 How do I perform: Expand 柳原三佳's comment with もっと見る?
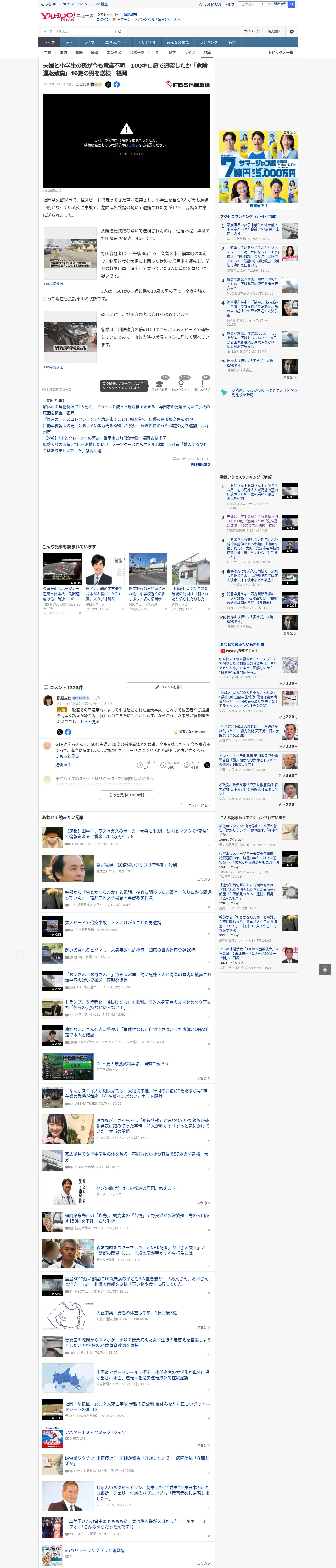90,722
